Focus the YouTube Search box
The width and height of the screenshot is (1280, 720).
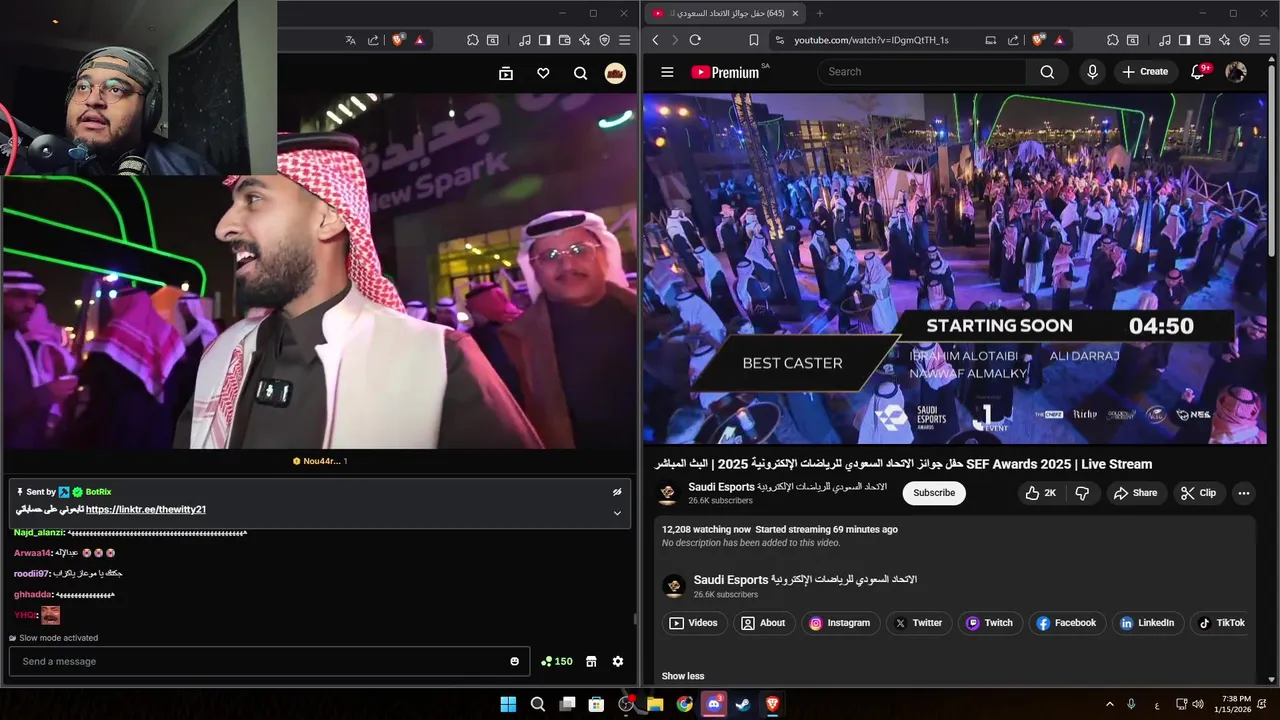tap(922, 72)
